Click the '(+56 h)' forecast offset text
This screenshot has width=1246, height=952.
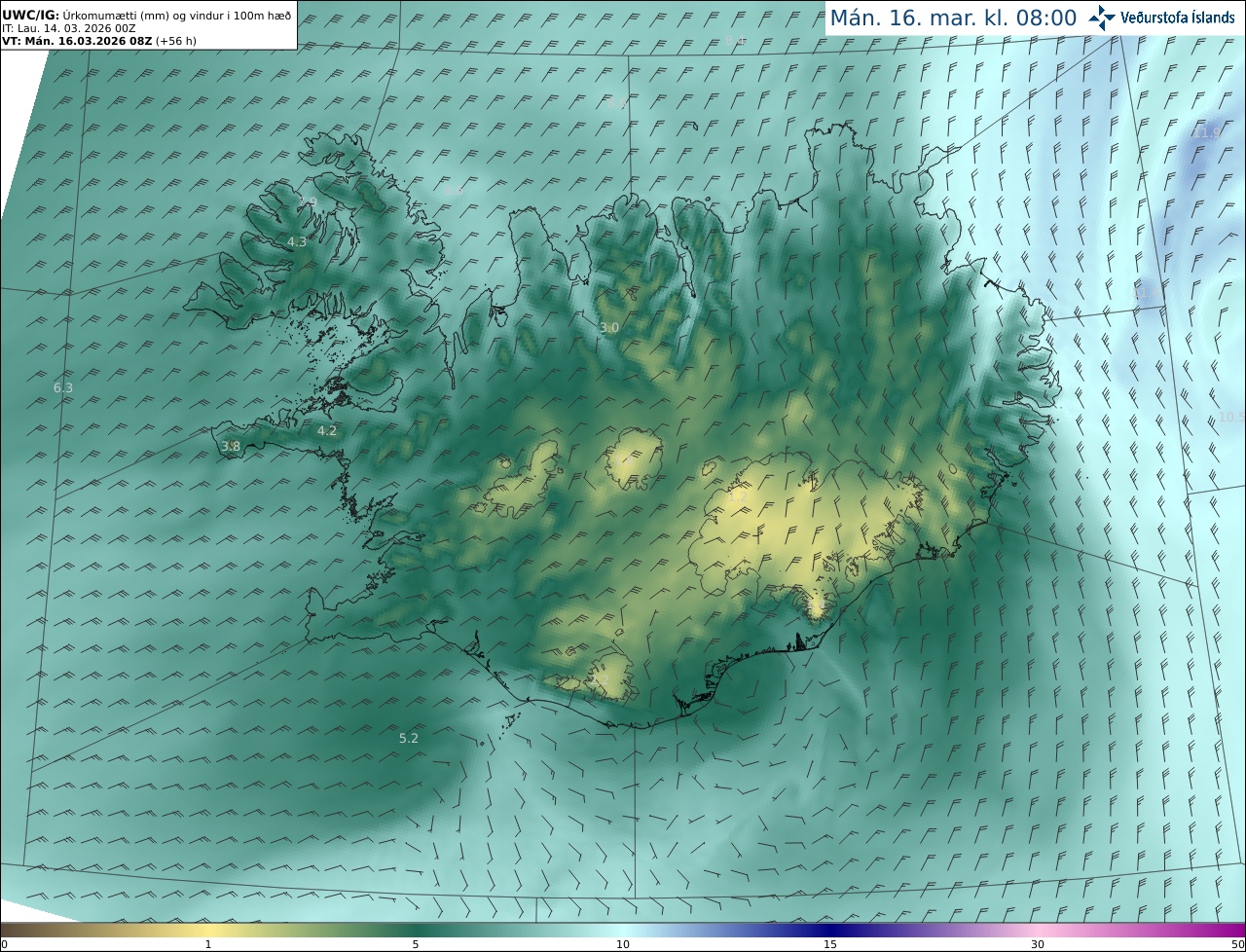(176, 41)
